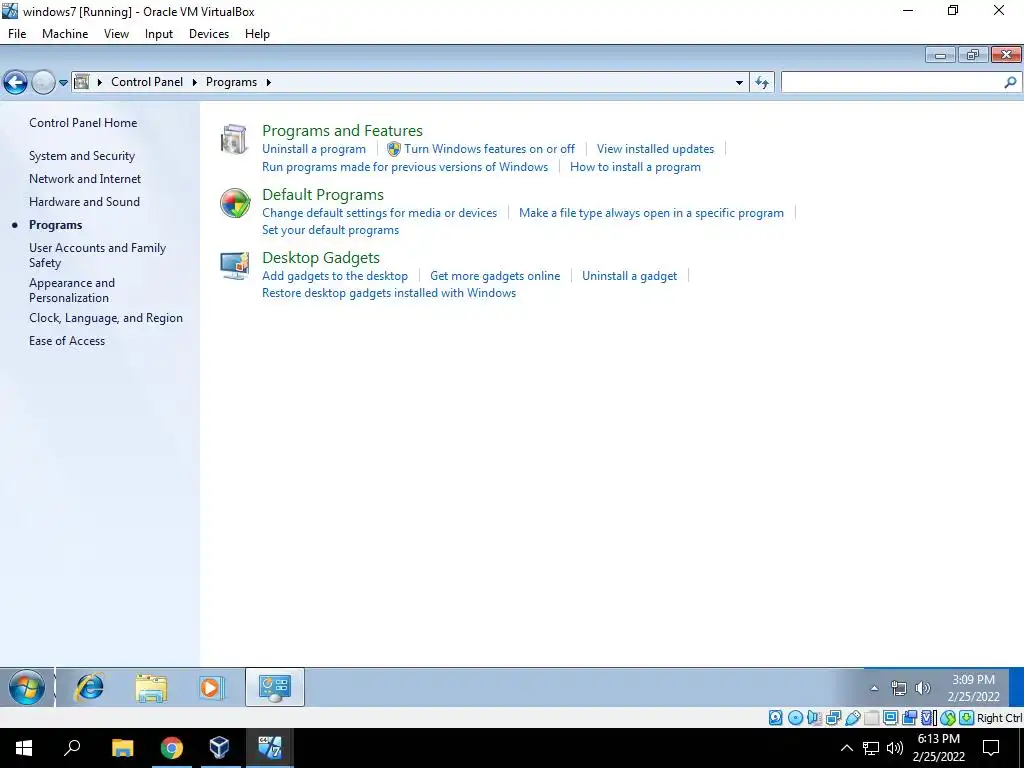Open Network and Internet category
The image size is (1024, 768).
pos(85,179)
